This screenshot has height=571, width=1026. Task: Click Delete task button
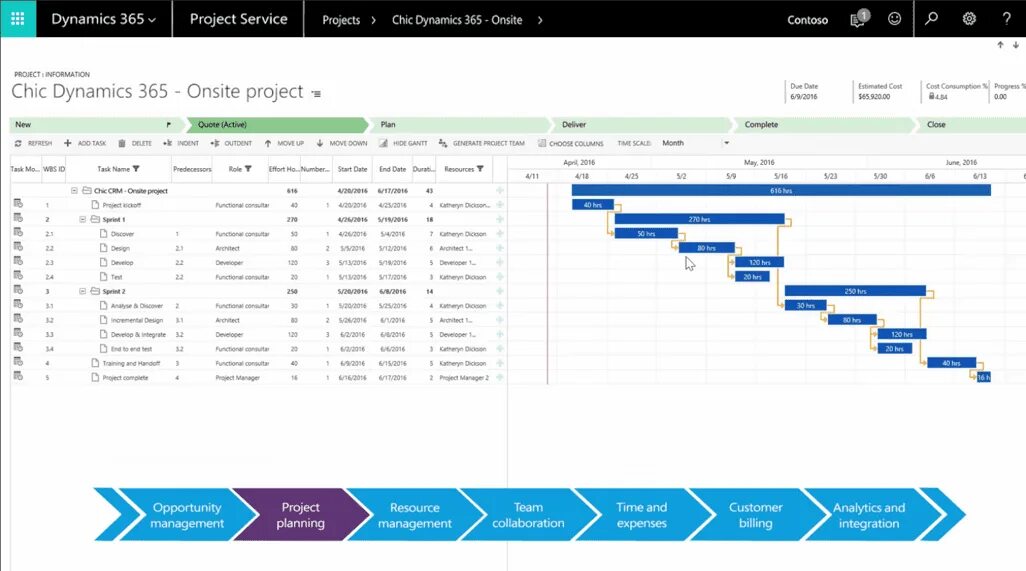pyautogui.click(x=135, y=143)
